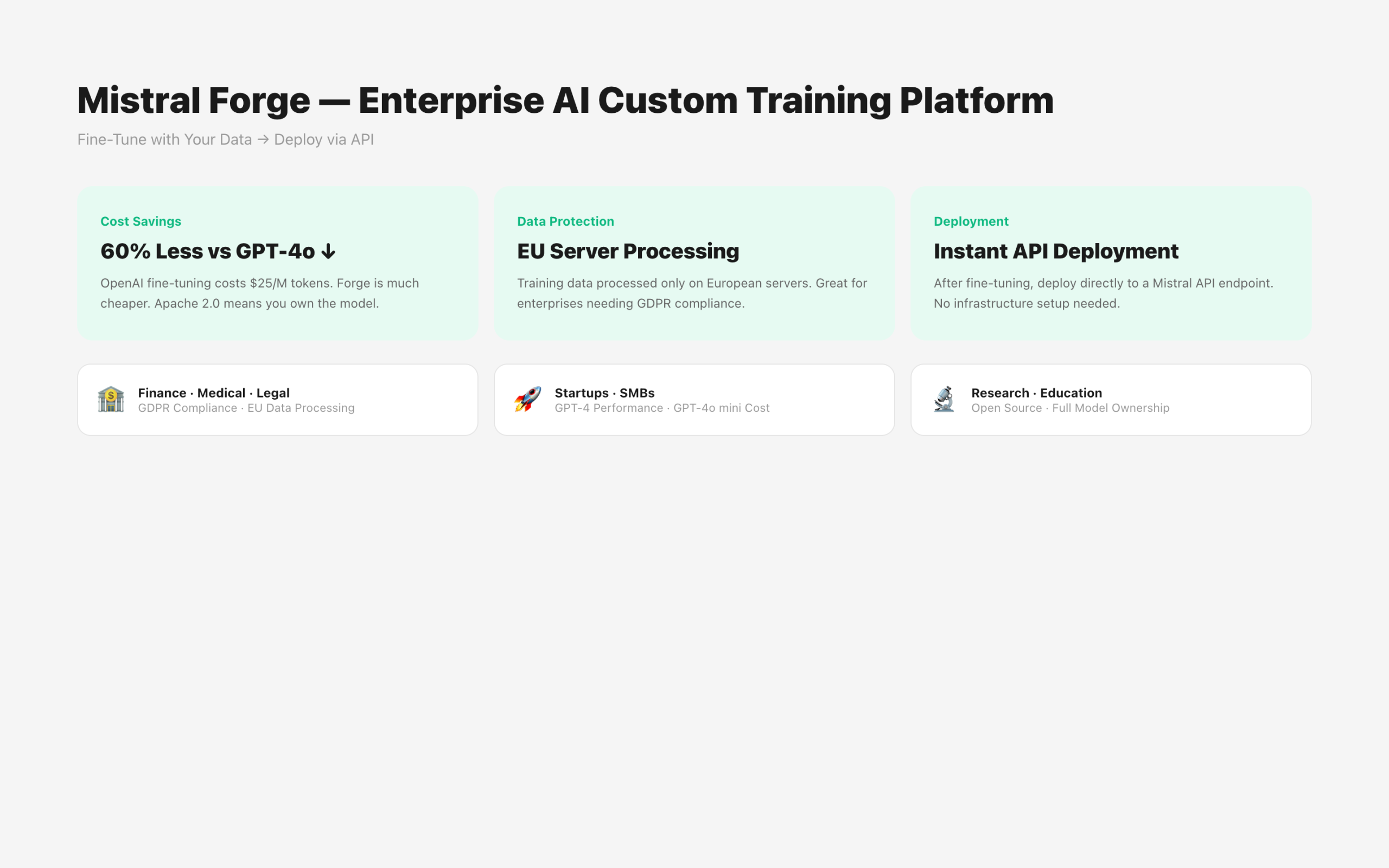Click the Mistral Forge main title
Viewport: 1389px width, 868px height.
tap(565, 100)
